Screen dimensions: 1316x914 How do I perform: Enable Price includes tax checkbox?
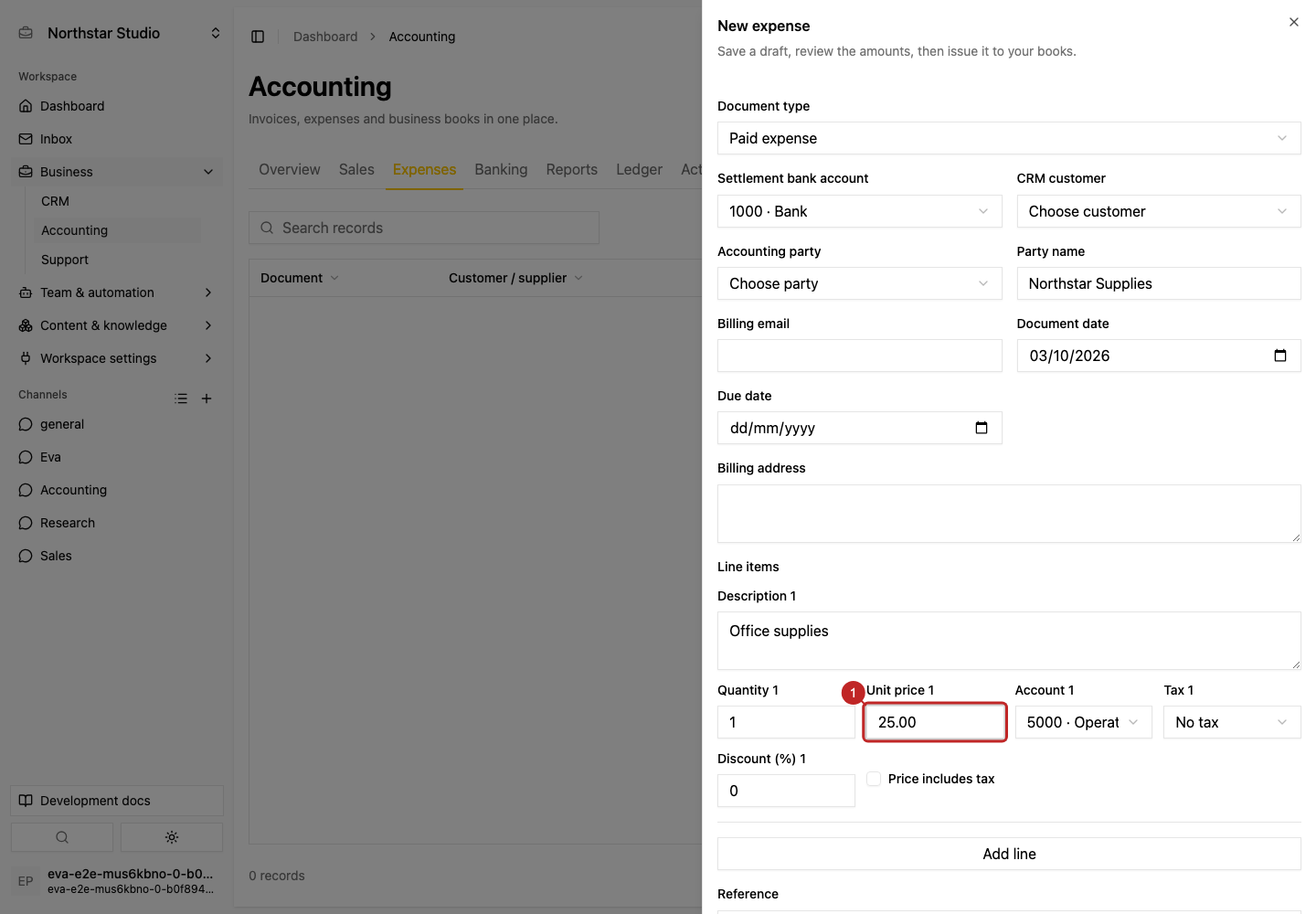[x=874, y=779]
